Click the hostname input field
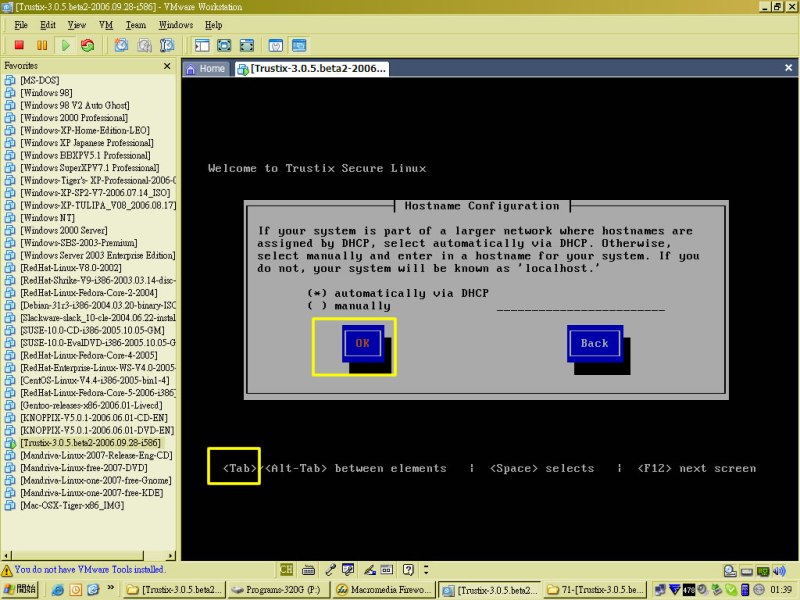 581,306
